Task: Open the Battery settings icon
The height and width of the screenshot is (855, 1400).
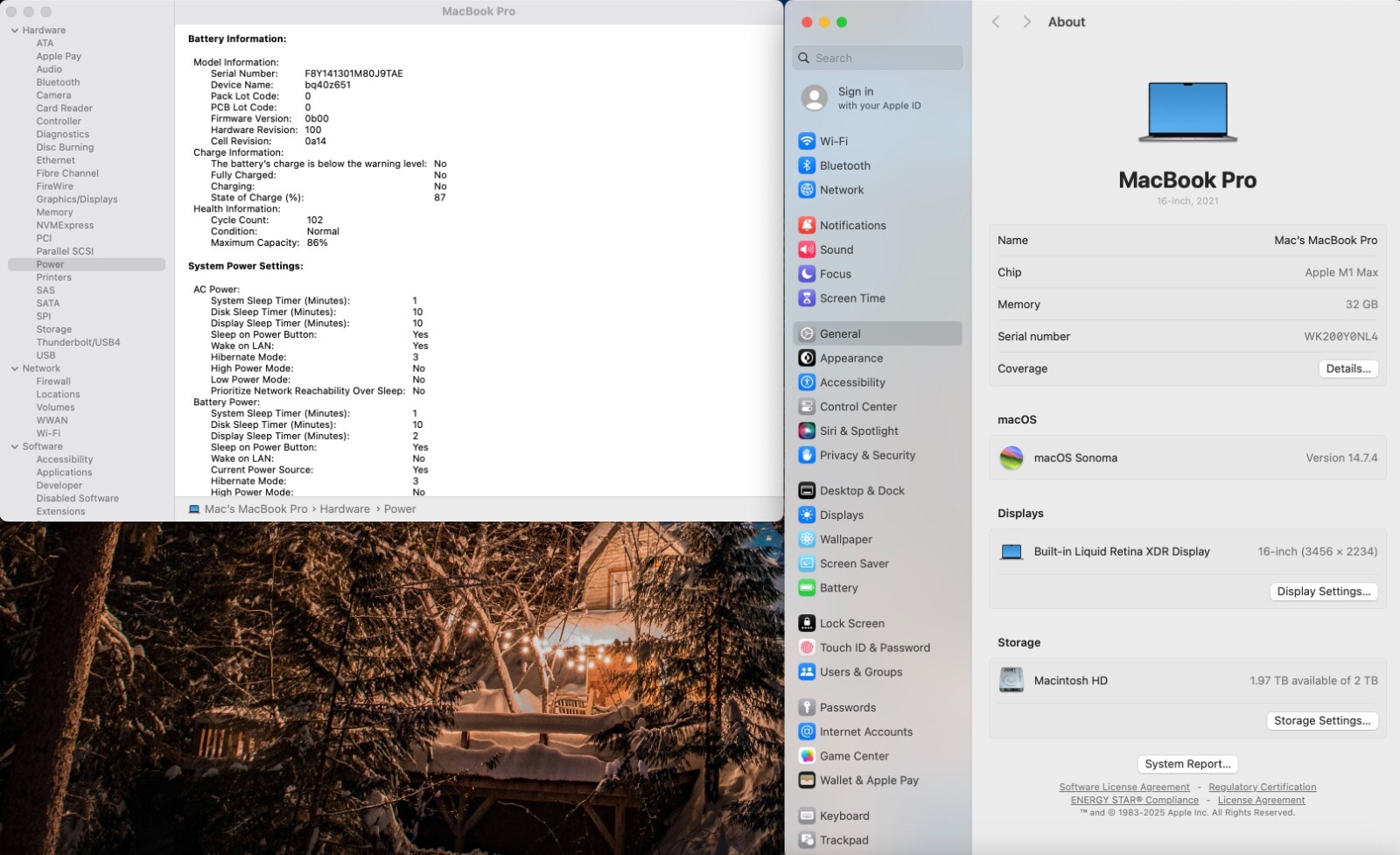Action: tap(807, 588)
